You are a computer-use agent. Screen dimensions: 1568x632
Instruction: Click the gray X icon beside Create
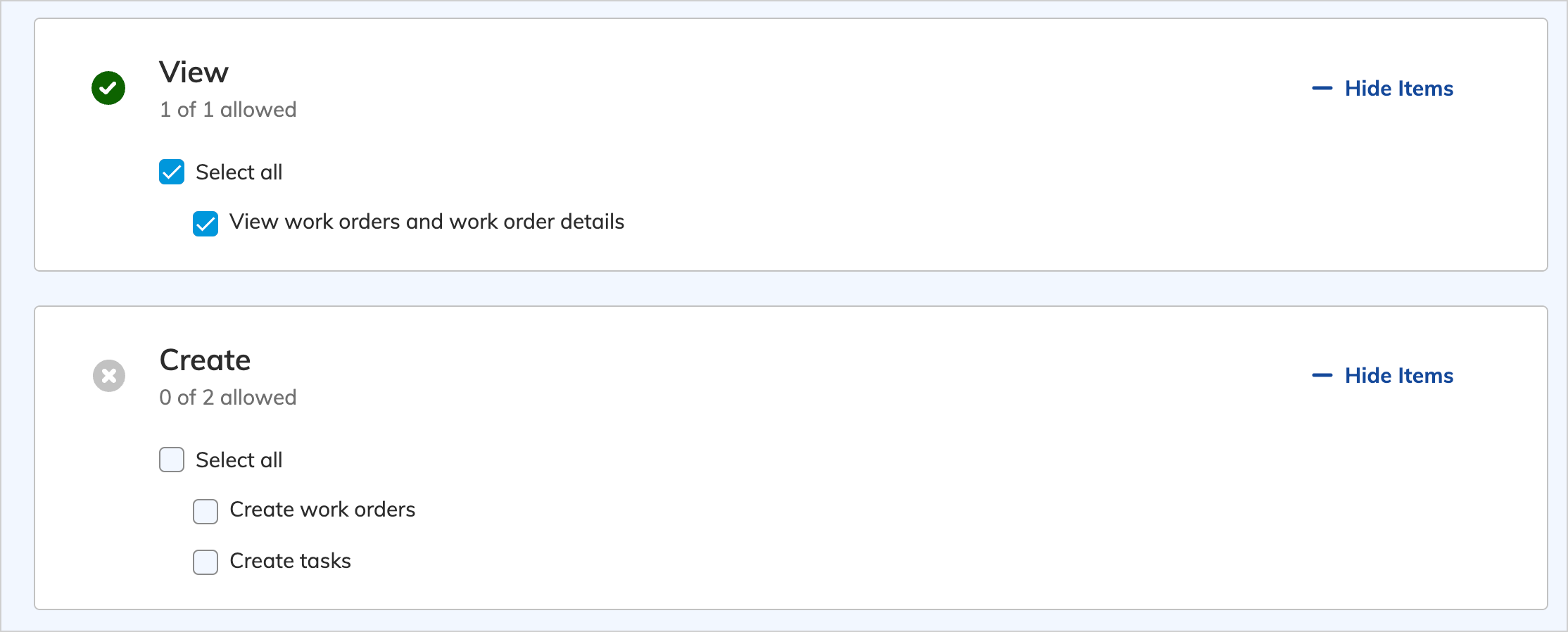coord(109,376)
